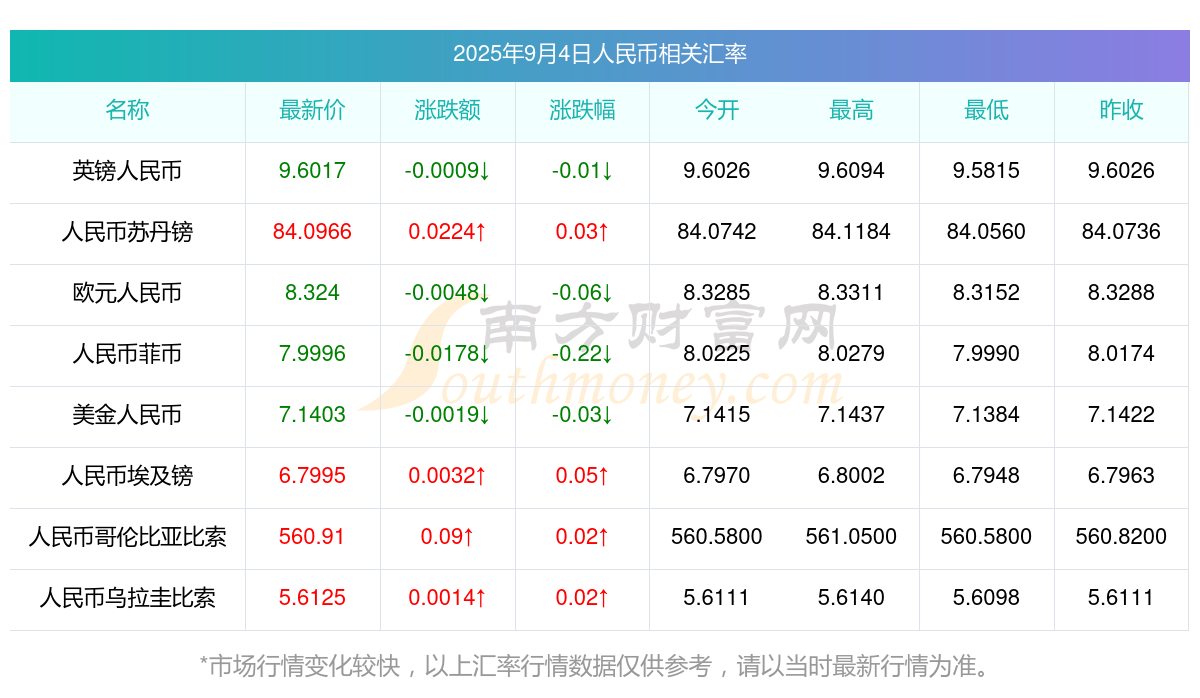The height and width of the screenshot is (698, 1200).
Task: Click change amount -0.0178↓
Action: click(x=448, y=354)
